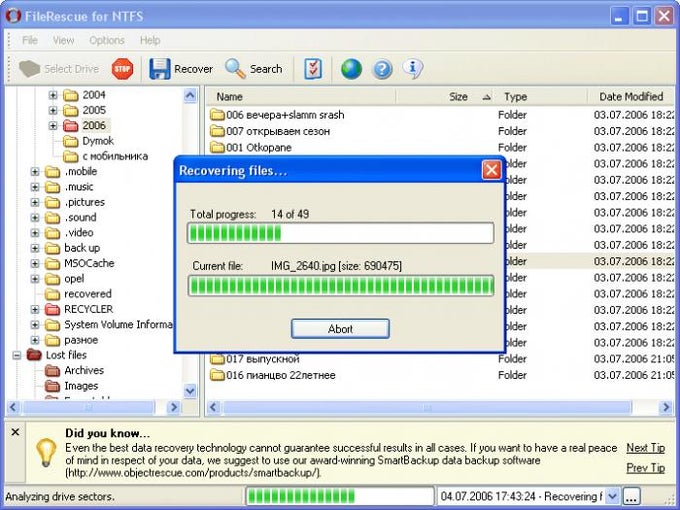This screenshot has height=510, width=680.
Task: Select the opel folder
Action: click(74, 279)
